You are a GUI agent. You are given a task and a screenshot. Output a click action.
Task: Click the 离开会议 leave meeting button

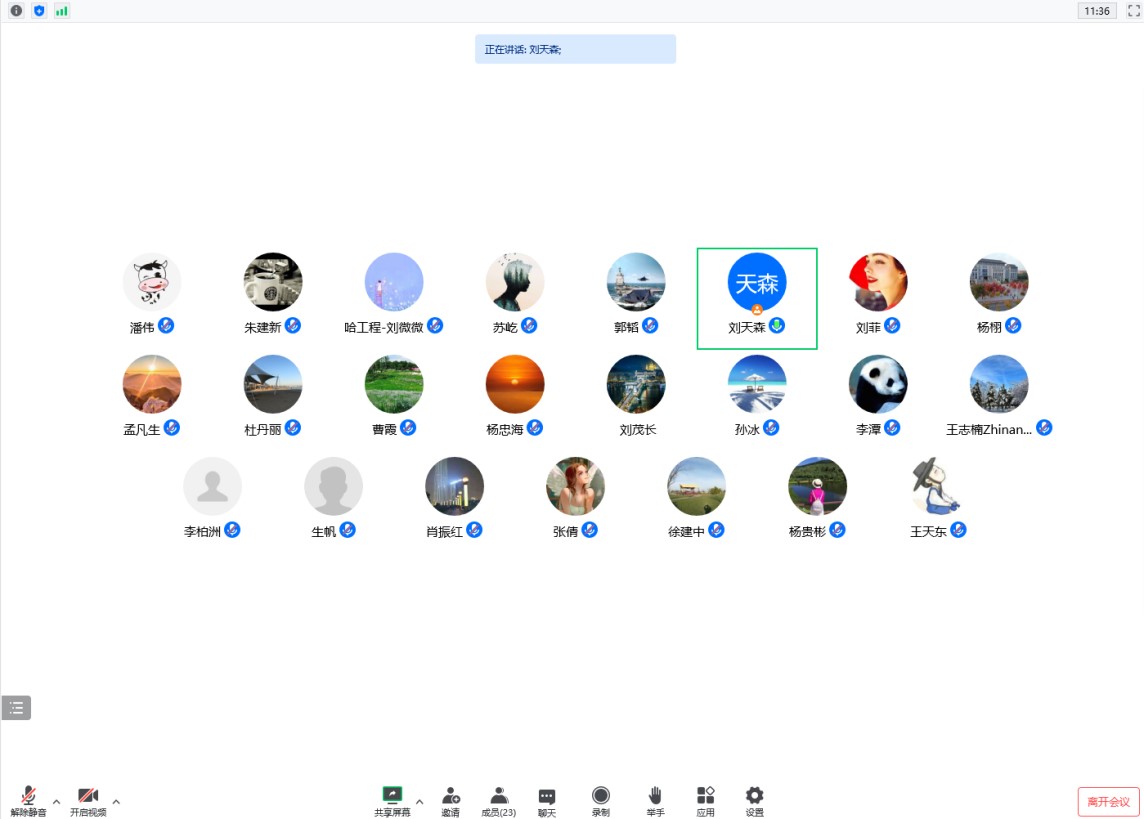click(1108, 802)
